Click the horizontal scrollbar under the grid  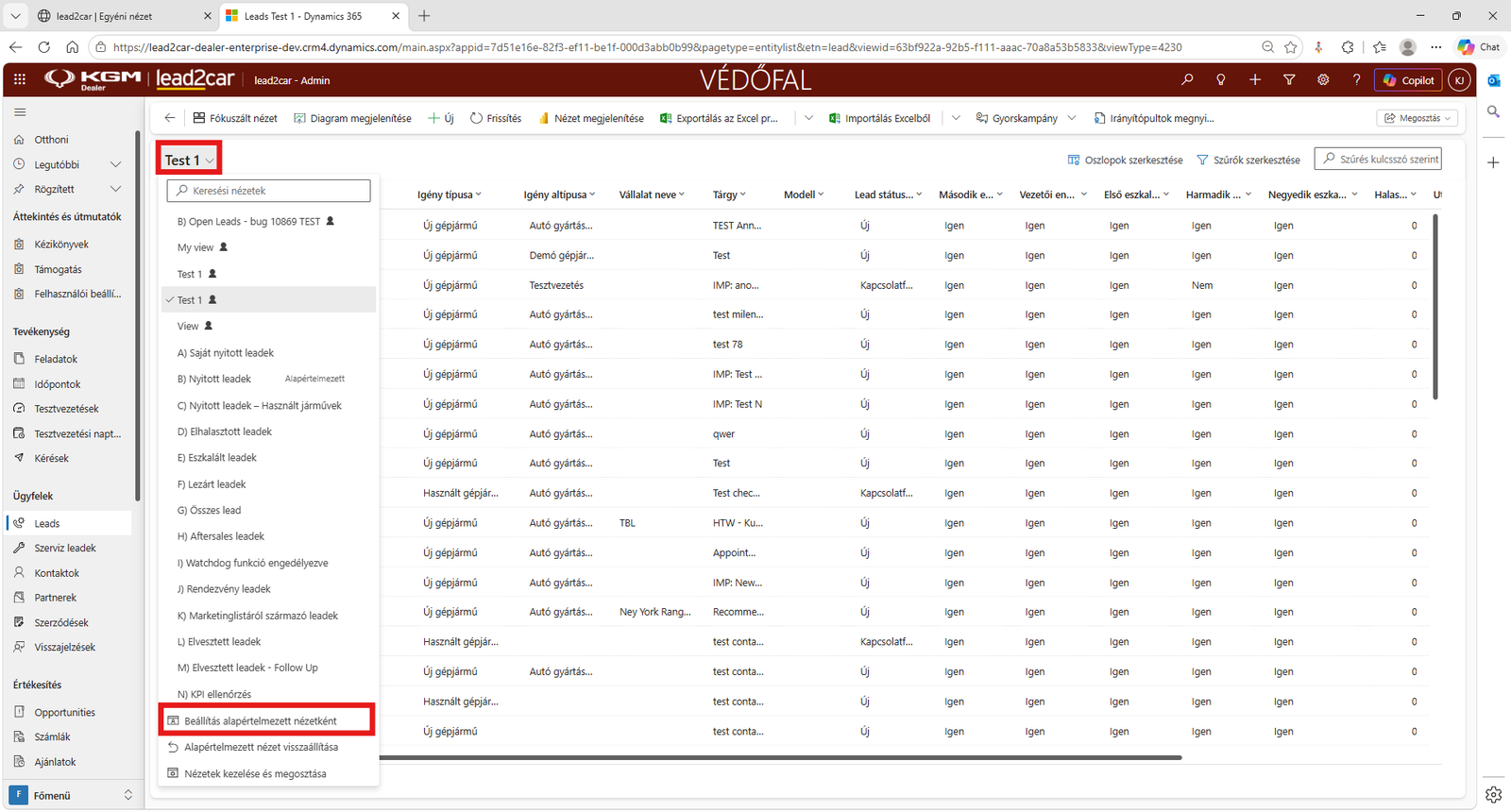tap(780, 757)
